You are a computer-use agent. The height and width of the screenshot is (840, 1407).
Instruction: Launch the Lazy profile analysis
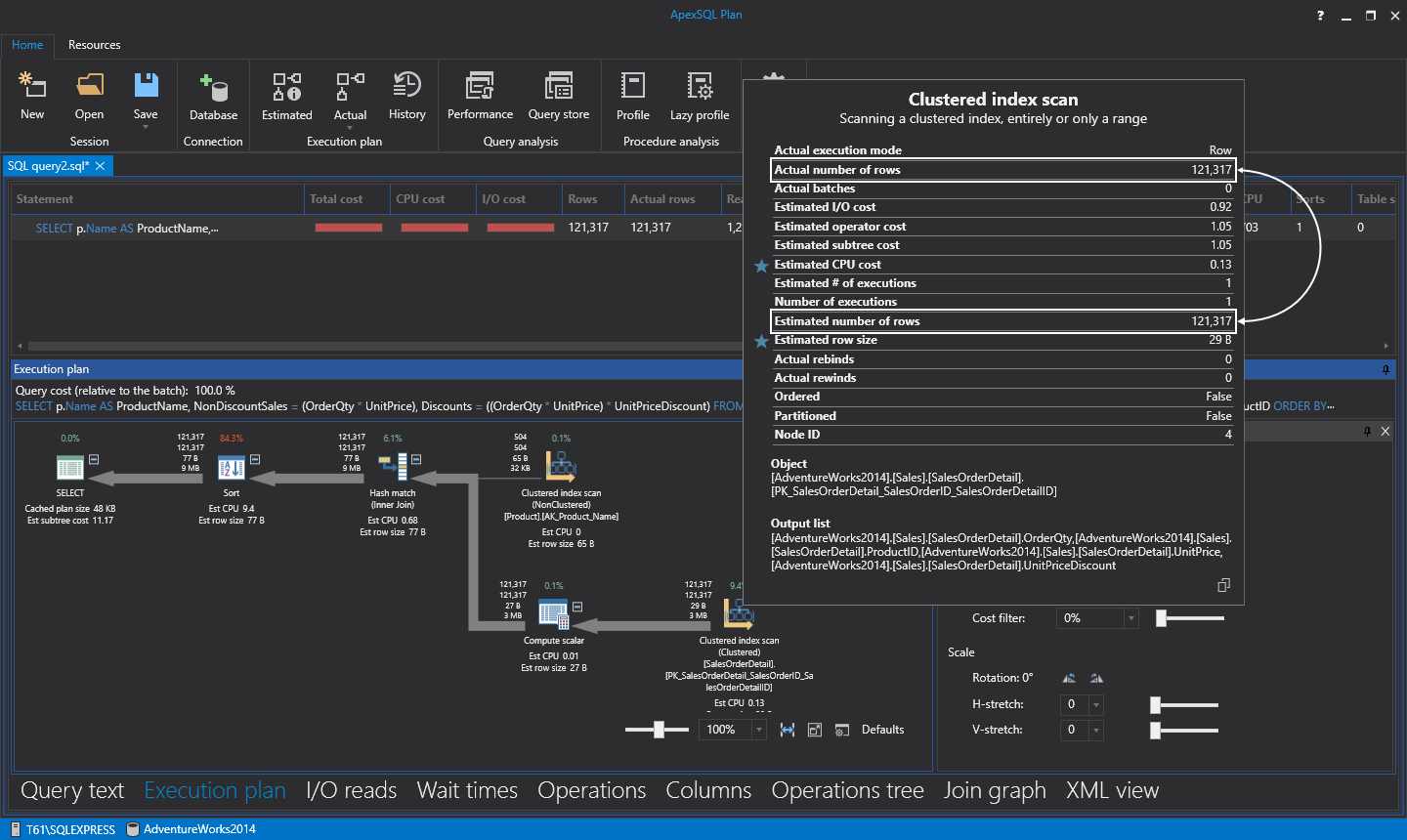click(700, 86)
